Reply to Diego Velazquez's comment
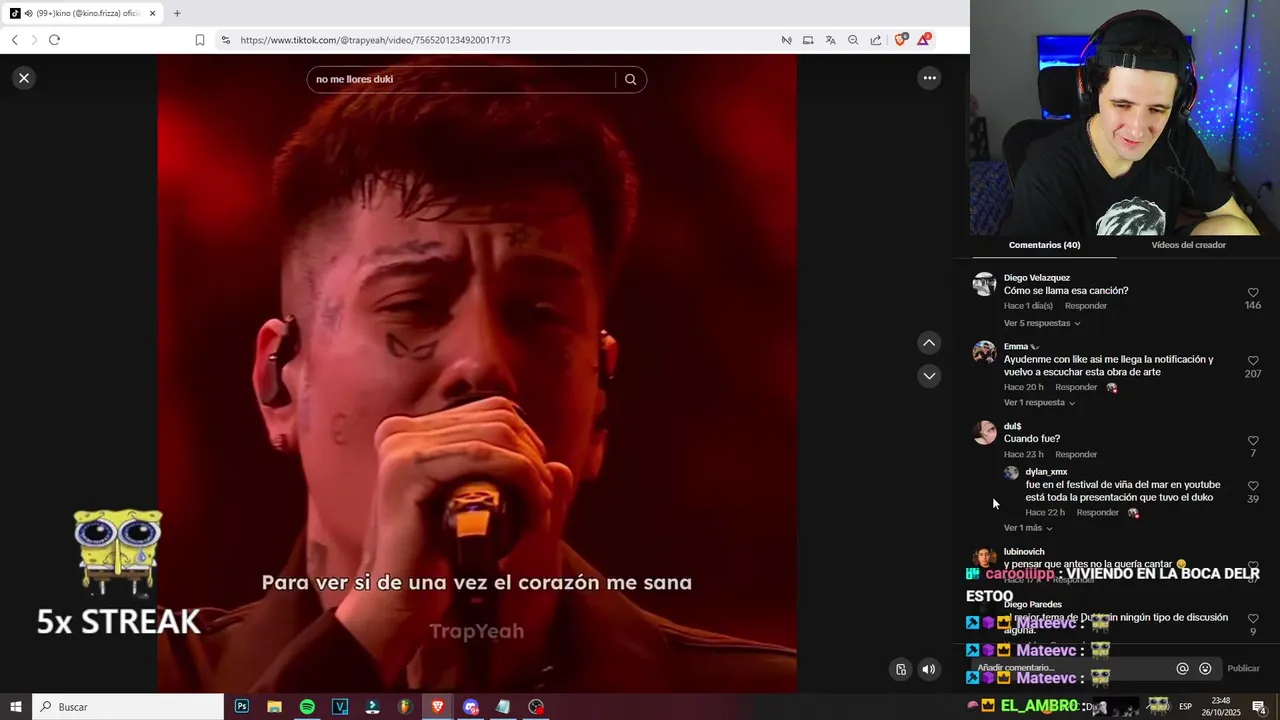Screen dimensions: 1280x720 point(1086,306)
